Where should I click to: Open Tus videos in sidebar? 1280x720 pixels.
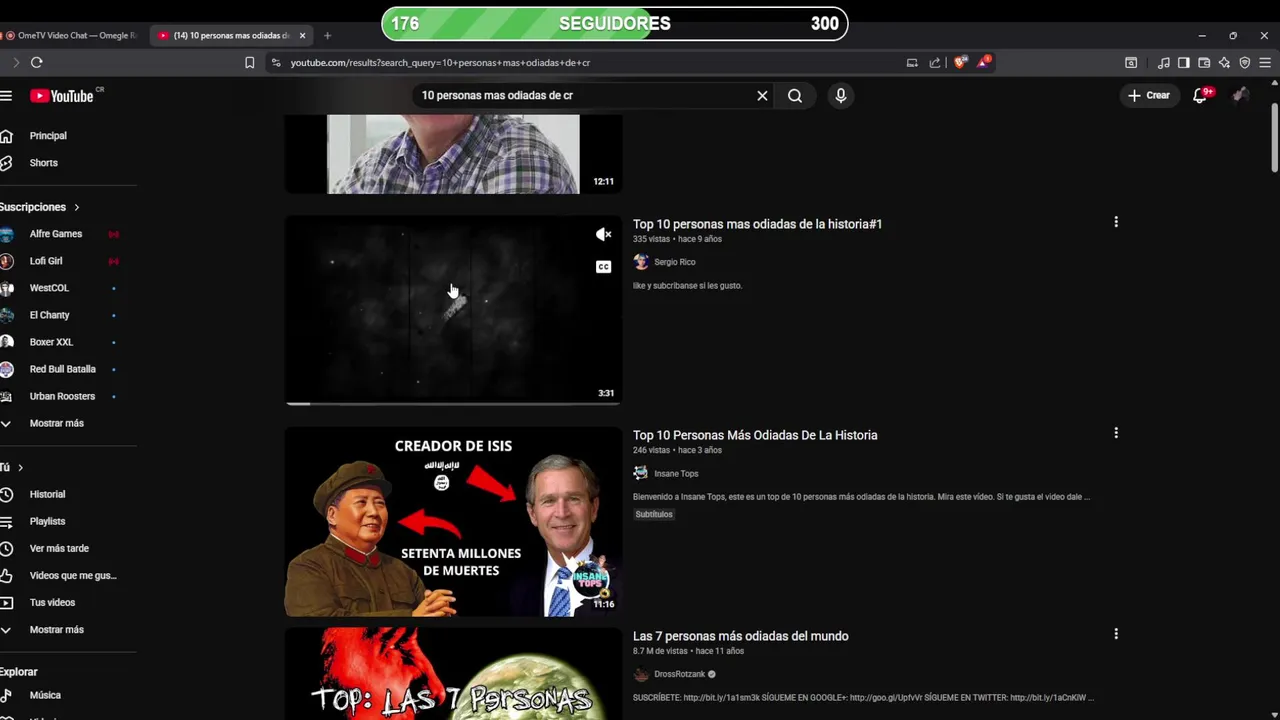(52, 602)
